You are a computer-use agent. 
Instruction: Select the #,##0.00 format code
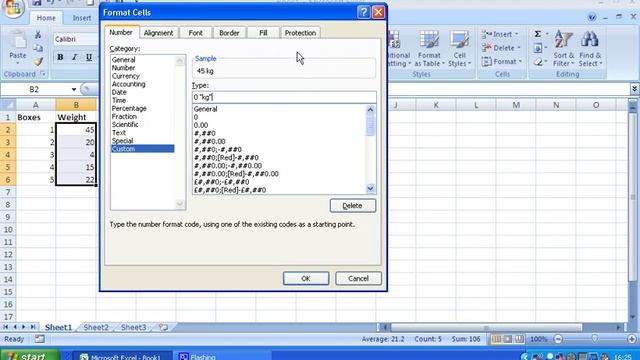tap(209, 141)
